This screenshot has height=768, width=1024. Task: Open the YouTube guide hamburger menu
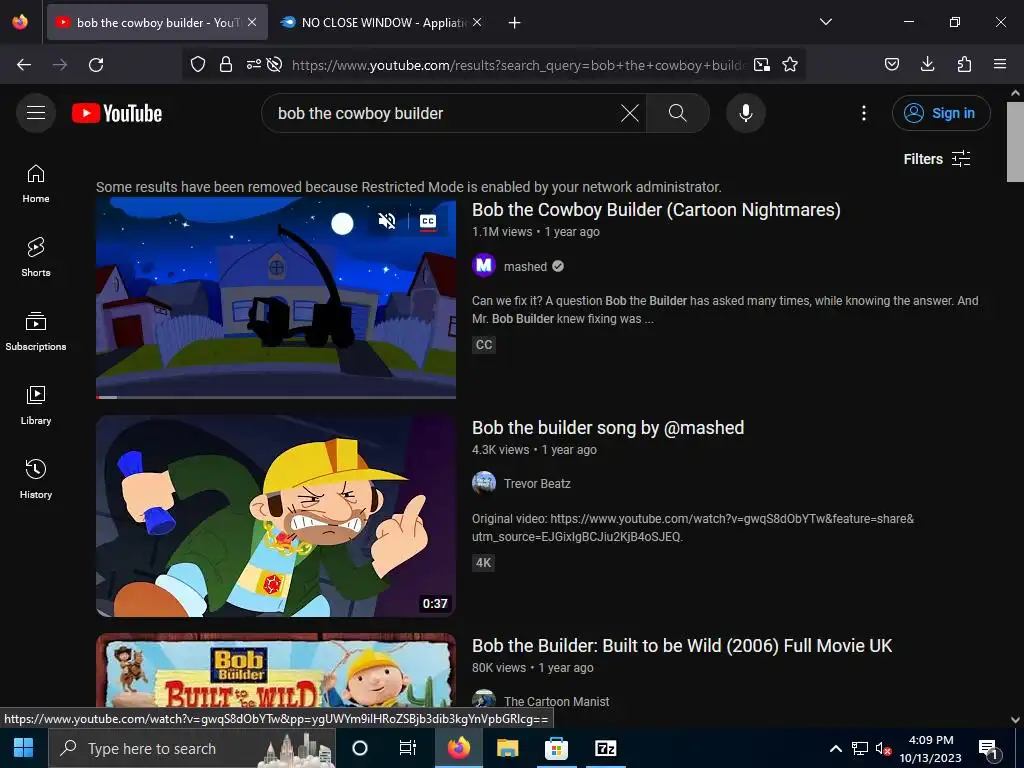pos(36,113)
